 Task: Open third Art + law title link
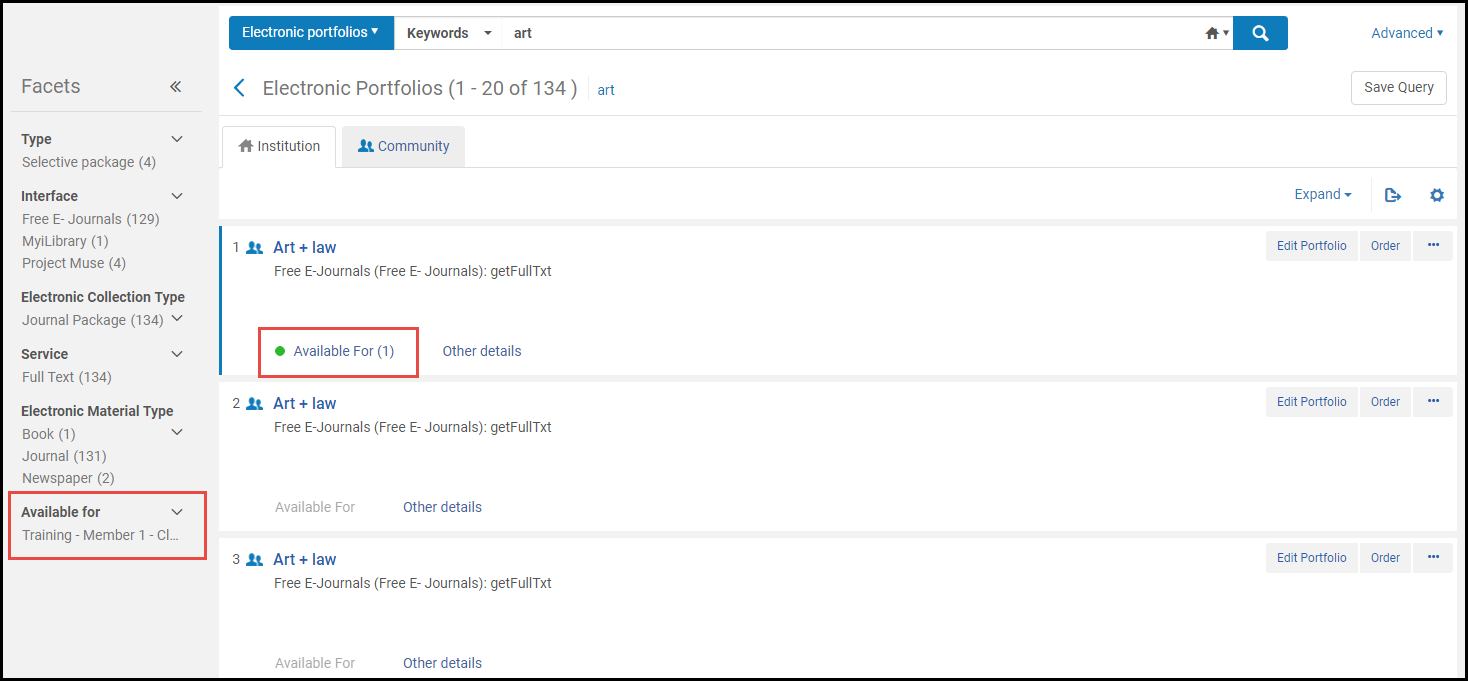pos(305,560)
